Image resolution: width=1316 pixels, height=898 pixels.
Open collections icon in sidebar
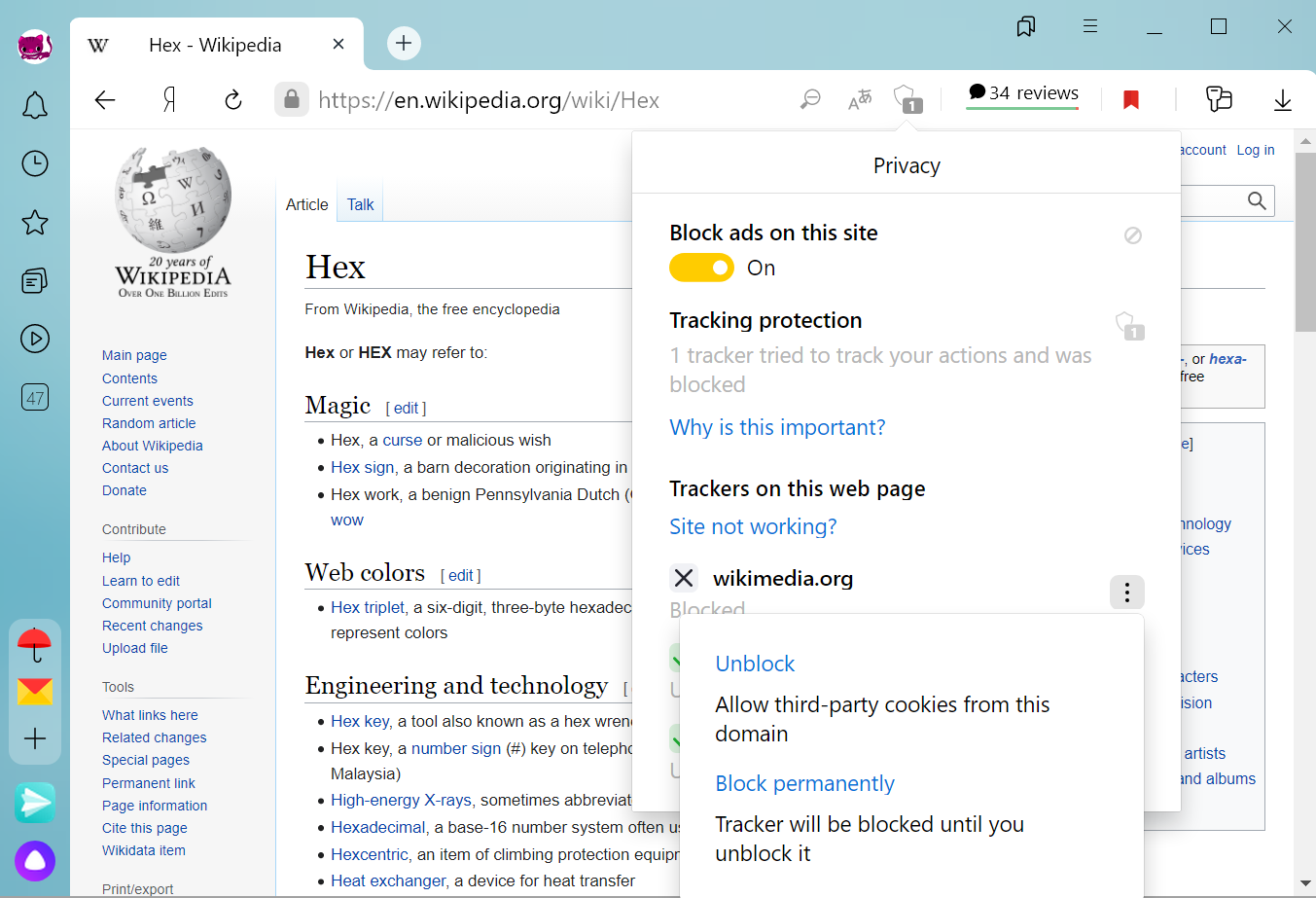tap(35, 280)
